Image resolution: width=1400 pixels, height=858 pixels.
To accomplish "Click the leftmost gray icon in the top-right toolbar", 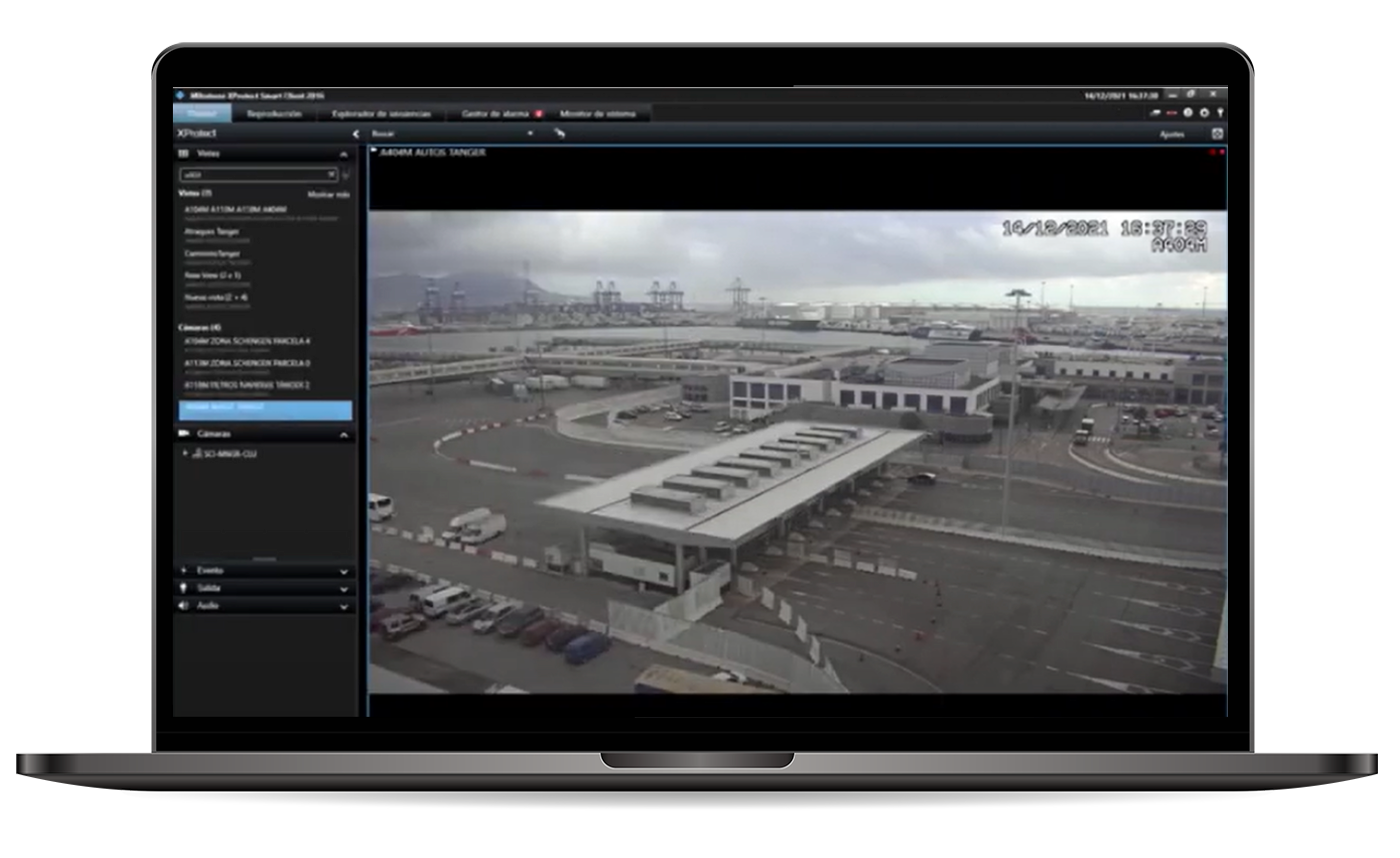I will click(x=1156, y=114).
